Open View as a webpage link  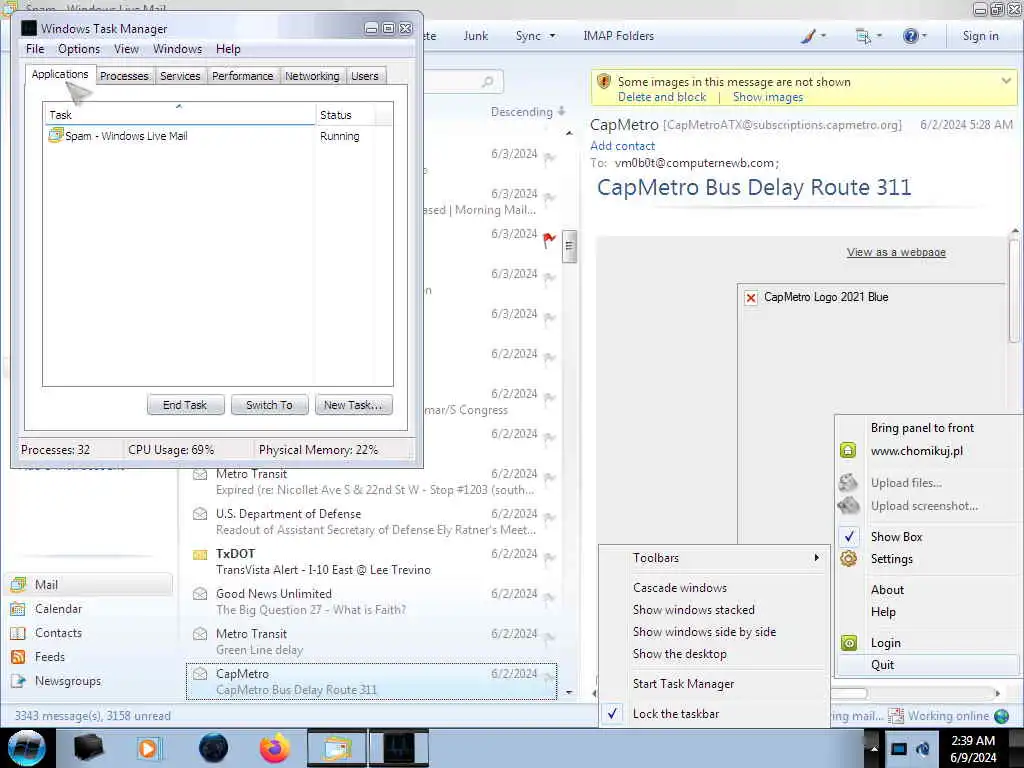pos(896,252)
